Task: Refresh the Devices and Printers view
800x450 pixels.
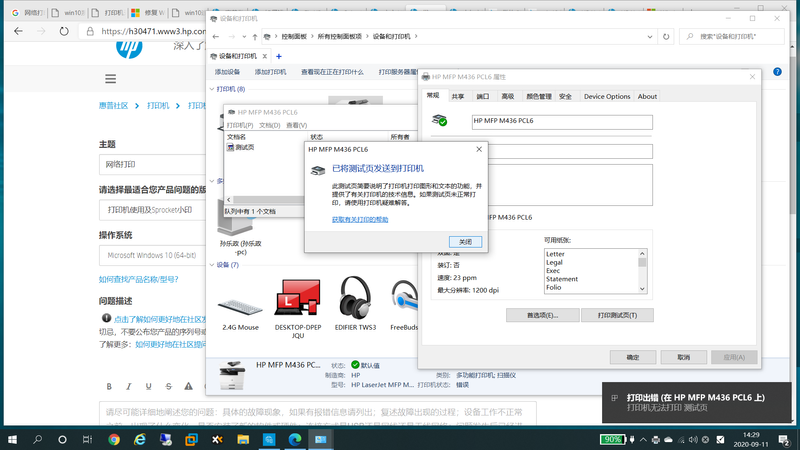Action: point(666,37)
